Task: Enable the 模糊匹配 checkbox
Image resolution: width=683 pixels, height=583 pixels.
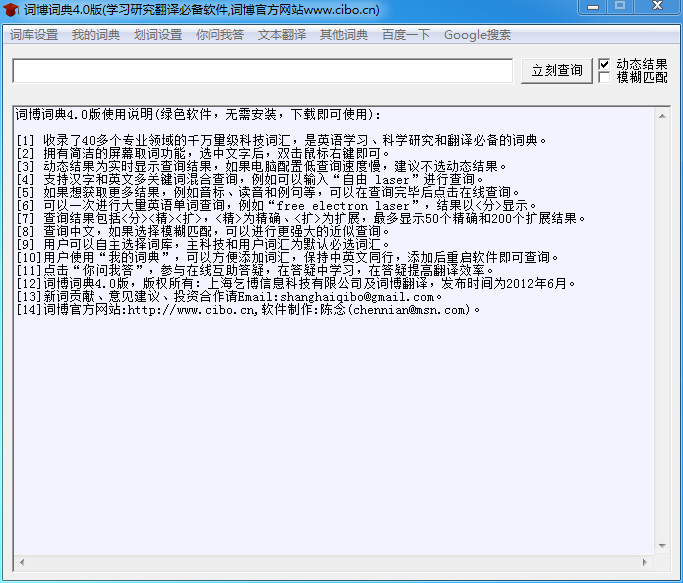Action: [x=604, y=78]
